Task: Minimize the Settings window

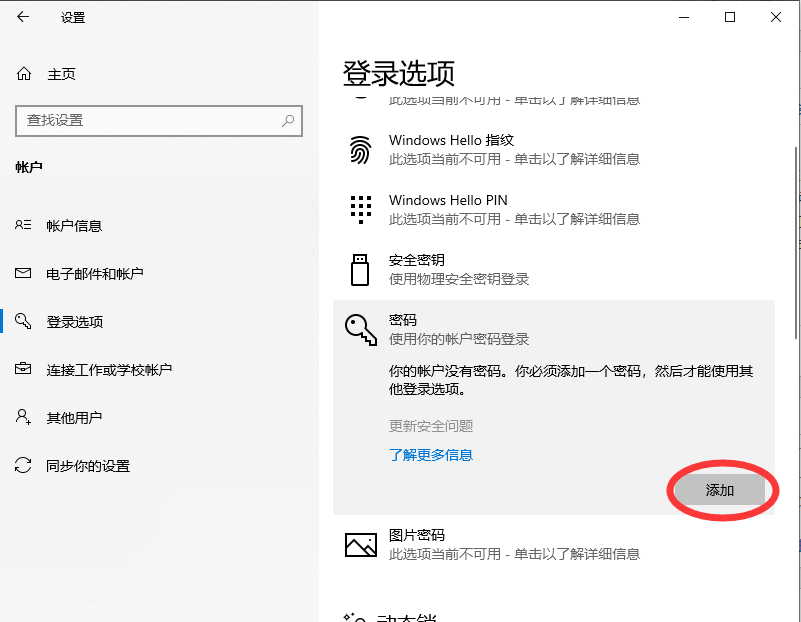Action: tap(684, 17)
